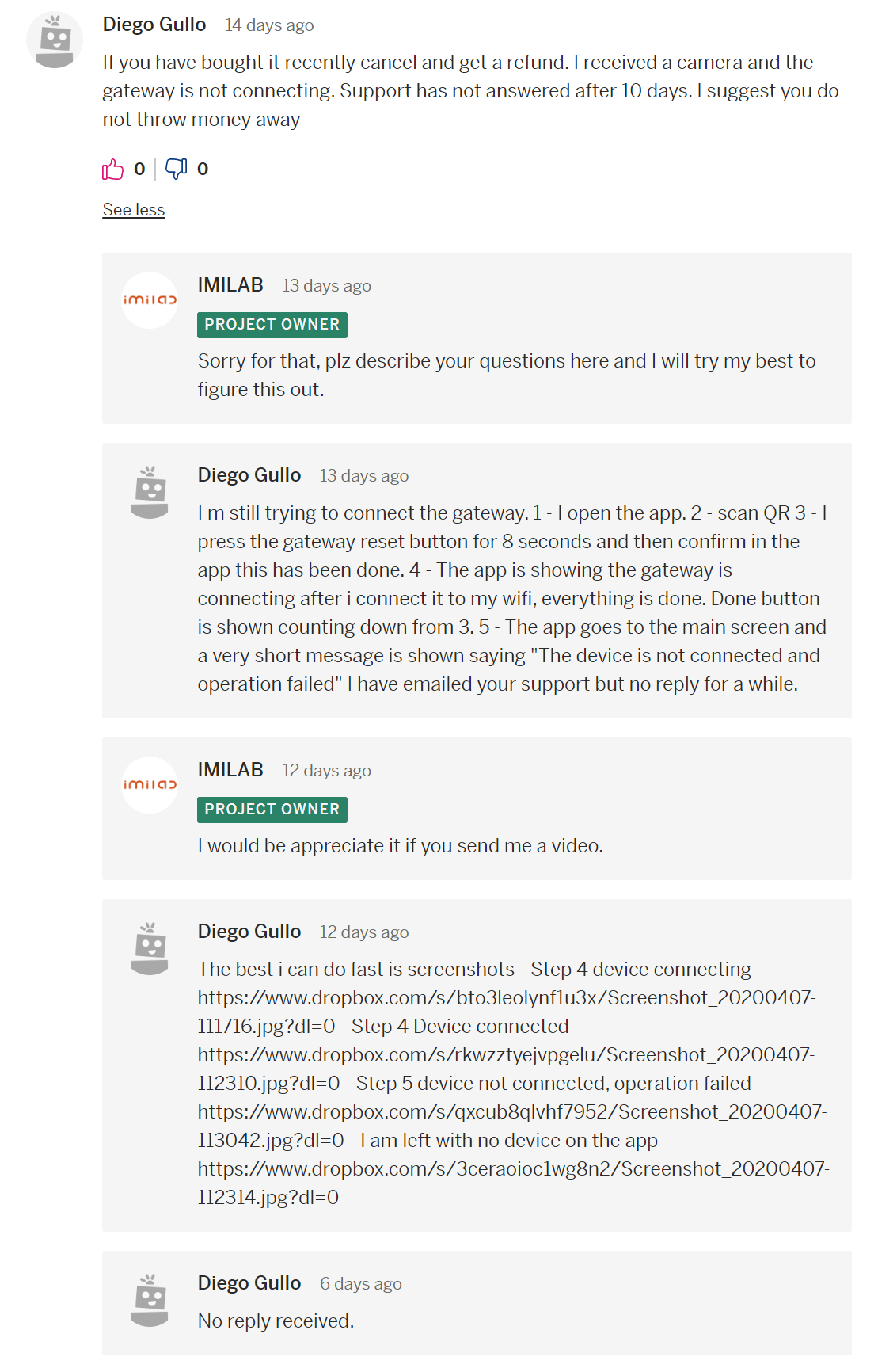The height and width of the screenshot is (1372, 878).
Task: Click the like count next to the thumbs up
Action: 139,169
